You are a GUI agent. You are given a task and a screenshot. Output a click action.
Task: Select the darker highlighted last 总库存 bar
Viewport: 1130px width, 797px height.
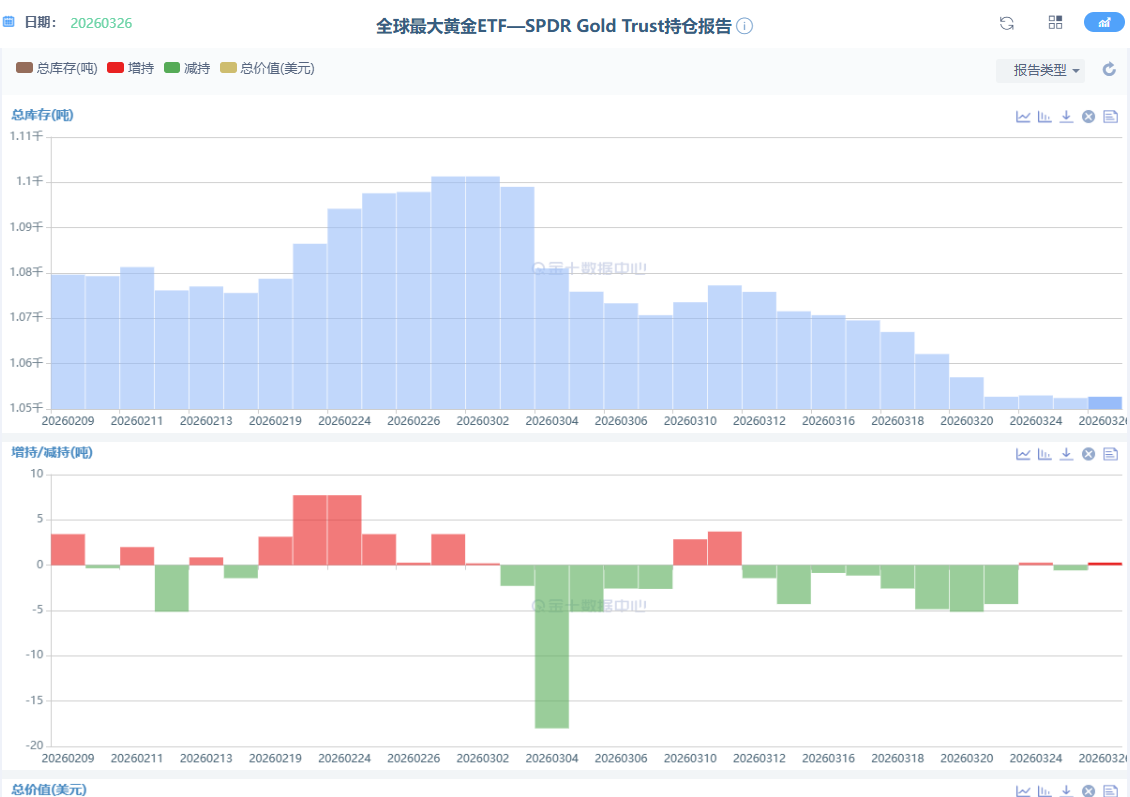pyautogui.click(x=1105, y=403)
